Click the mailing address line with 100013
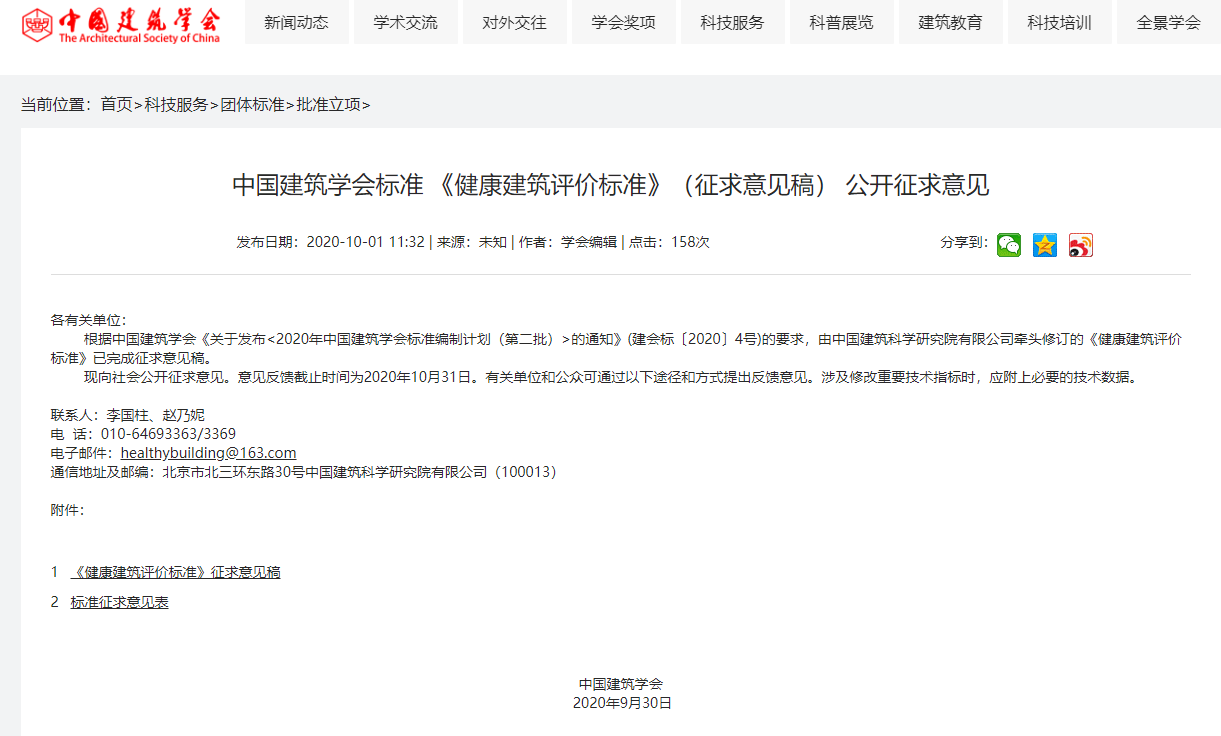The width and height of the screenshot is (1221, 736). tap(304, 472)
